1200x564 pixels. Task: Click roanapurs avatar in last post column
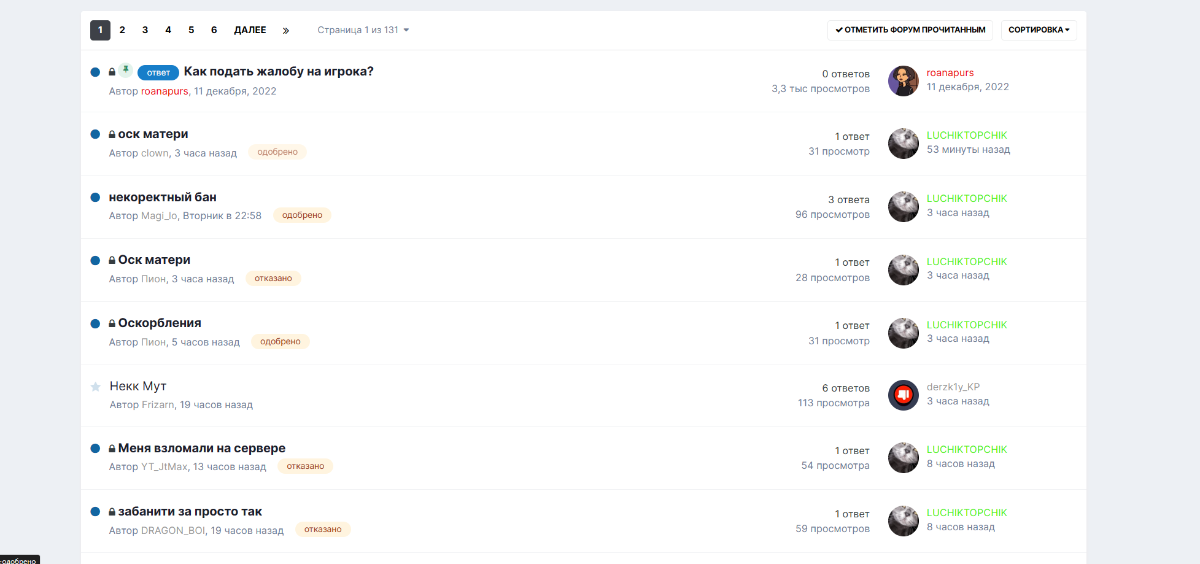pos(903,81)
